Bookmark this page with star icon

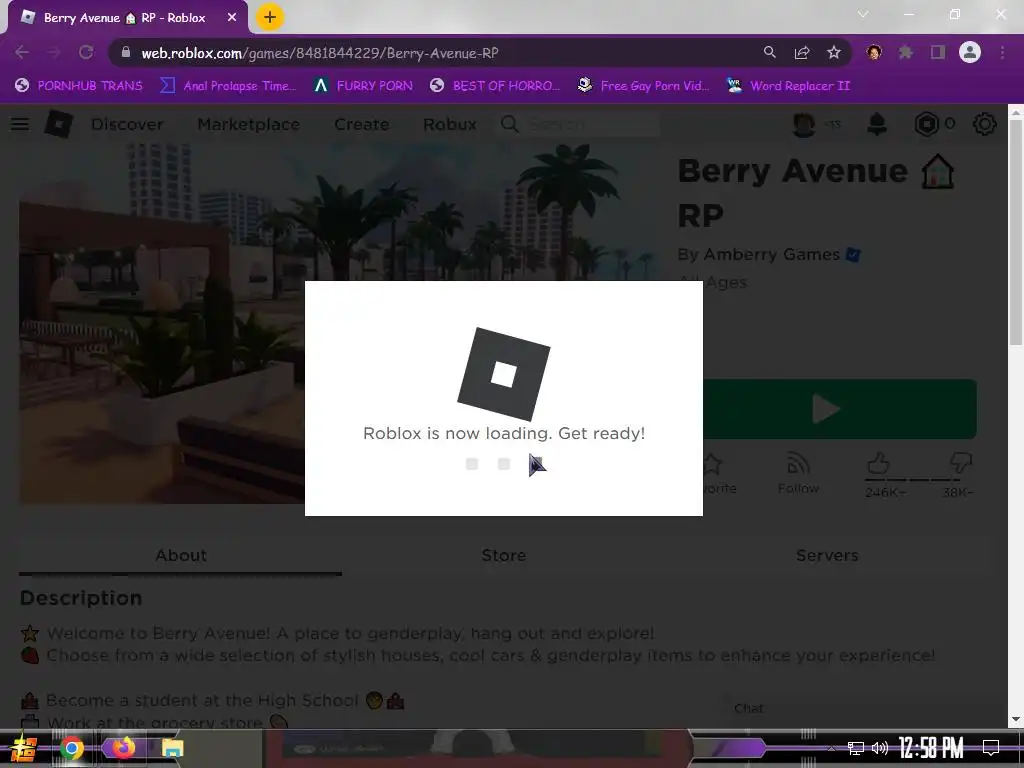point(834,52)
